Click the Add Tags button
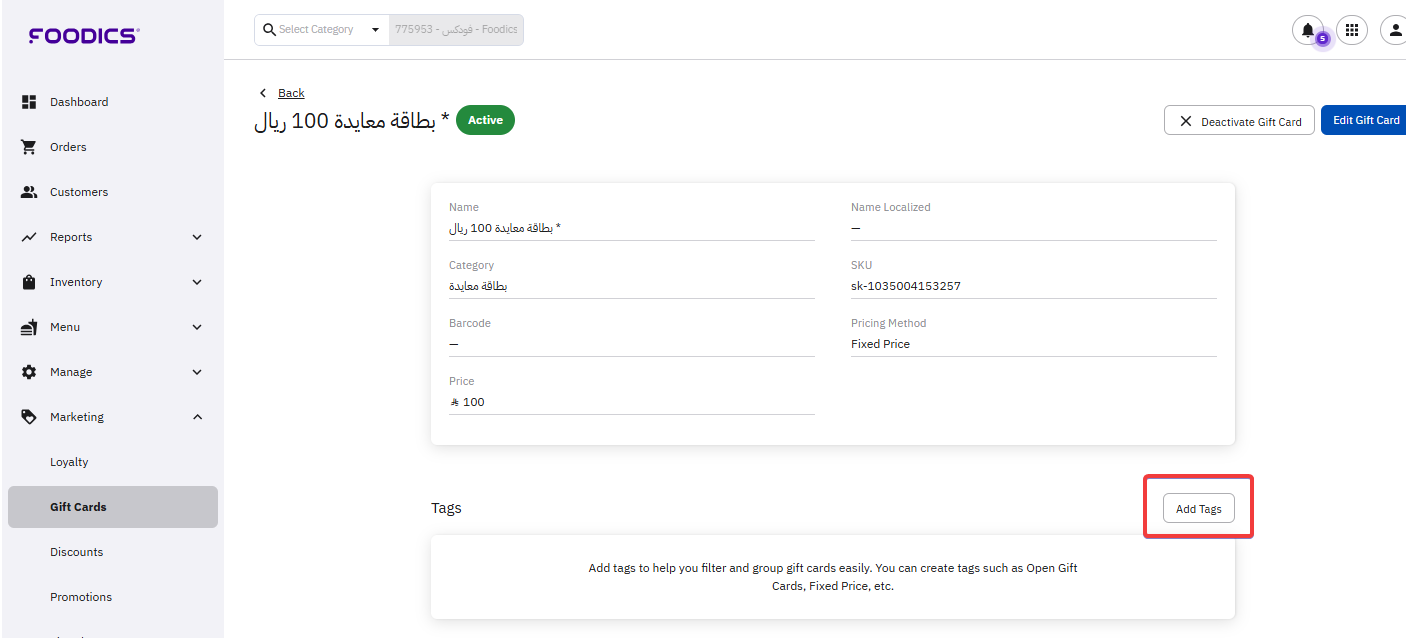The height and width of the screenshot is (638, 1406). pos(1198,509)
